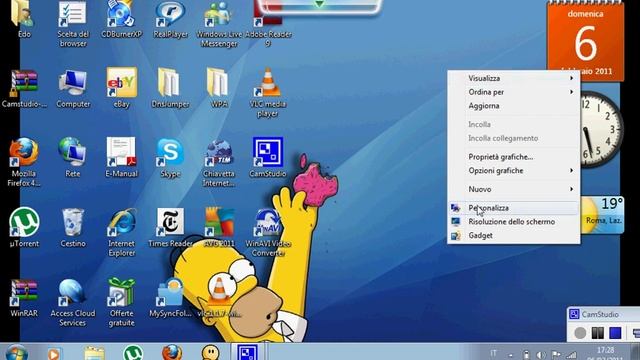This screenshot has width=640, height=360.
Task: Open the E-Manual shortcut
Action: pos(121,158)
